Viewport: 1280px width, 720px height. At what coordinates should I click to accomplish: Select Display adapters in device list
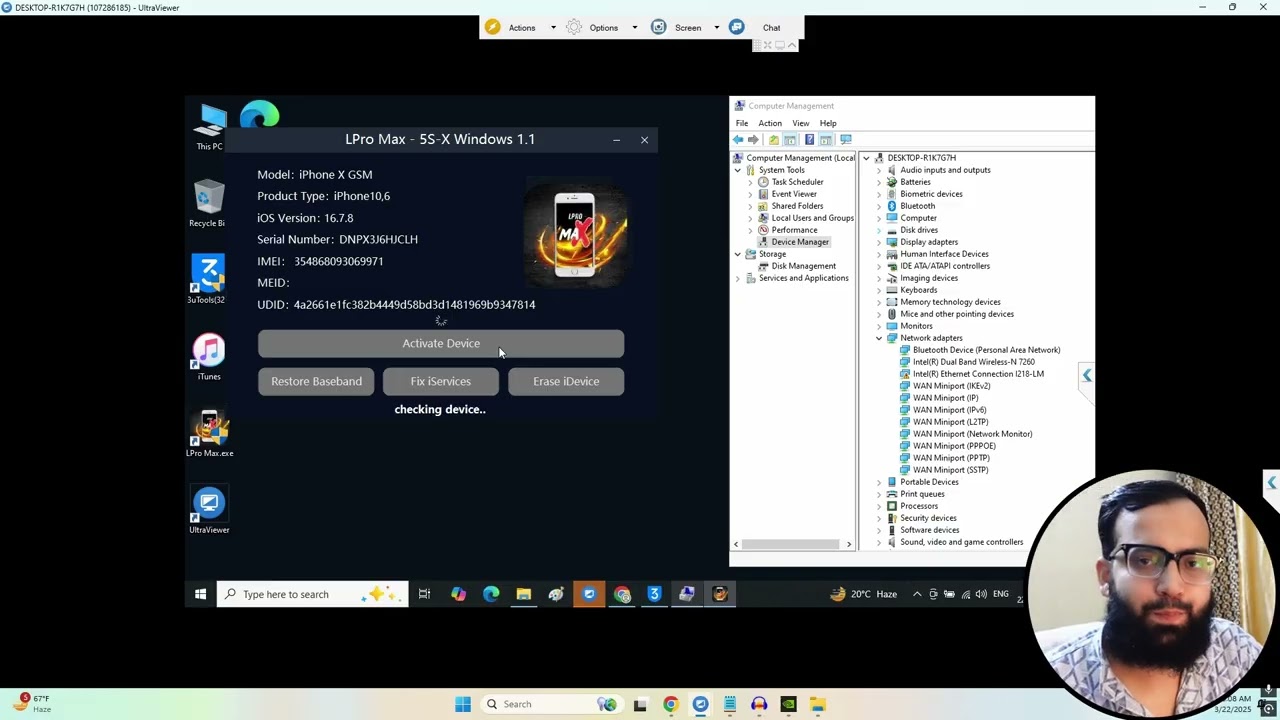tap(928, 242)
